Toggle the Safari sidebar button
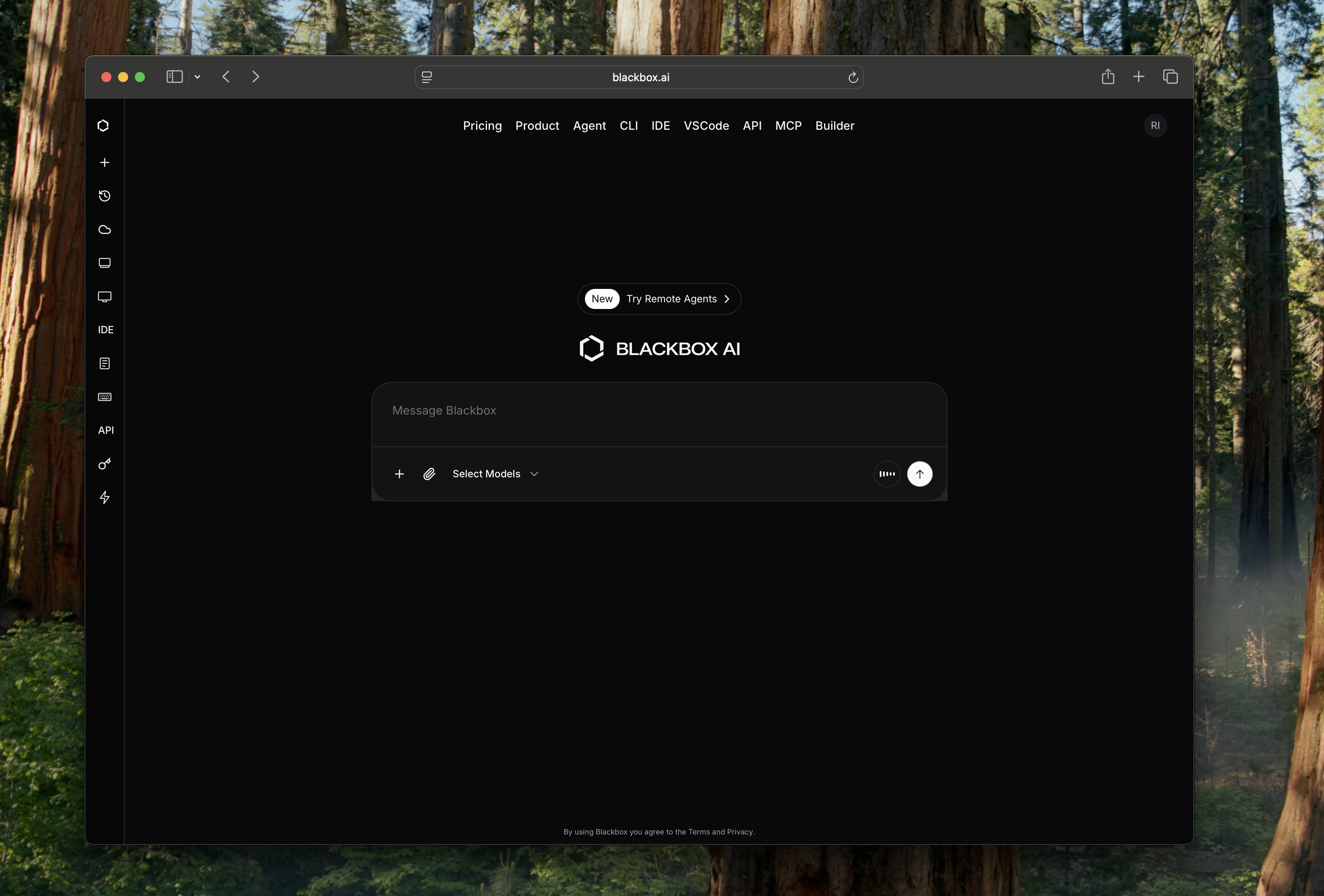 174,76
